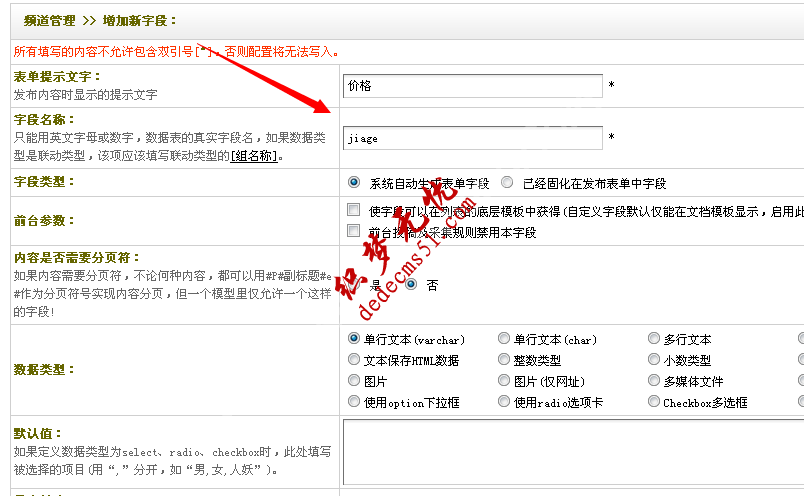Pick 文本保存HTML数据 data type
The width and height of the screenshot is (804, 496).
pos(354,360)
